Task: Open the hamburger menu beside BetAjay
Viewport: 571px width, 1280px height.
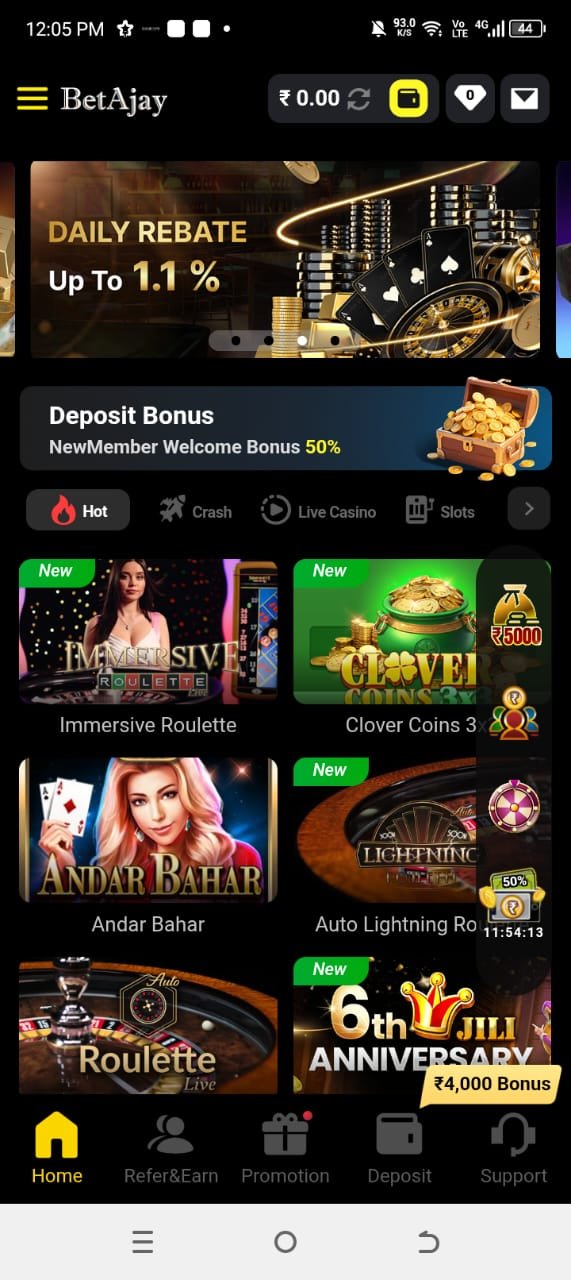Action: [x=32, y=99]
